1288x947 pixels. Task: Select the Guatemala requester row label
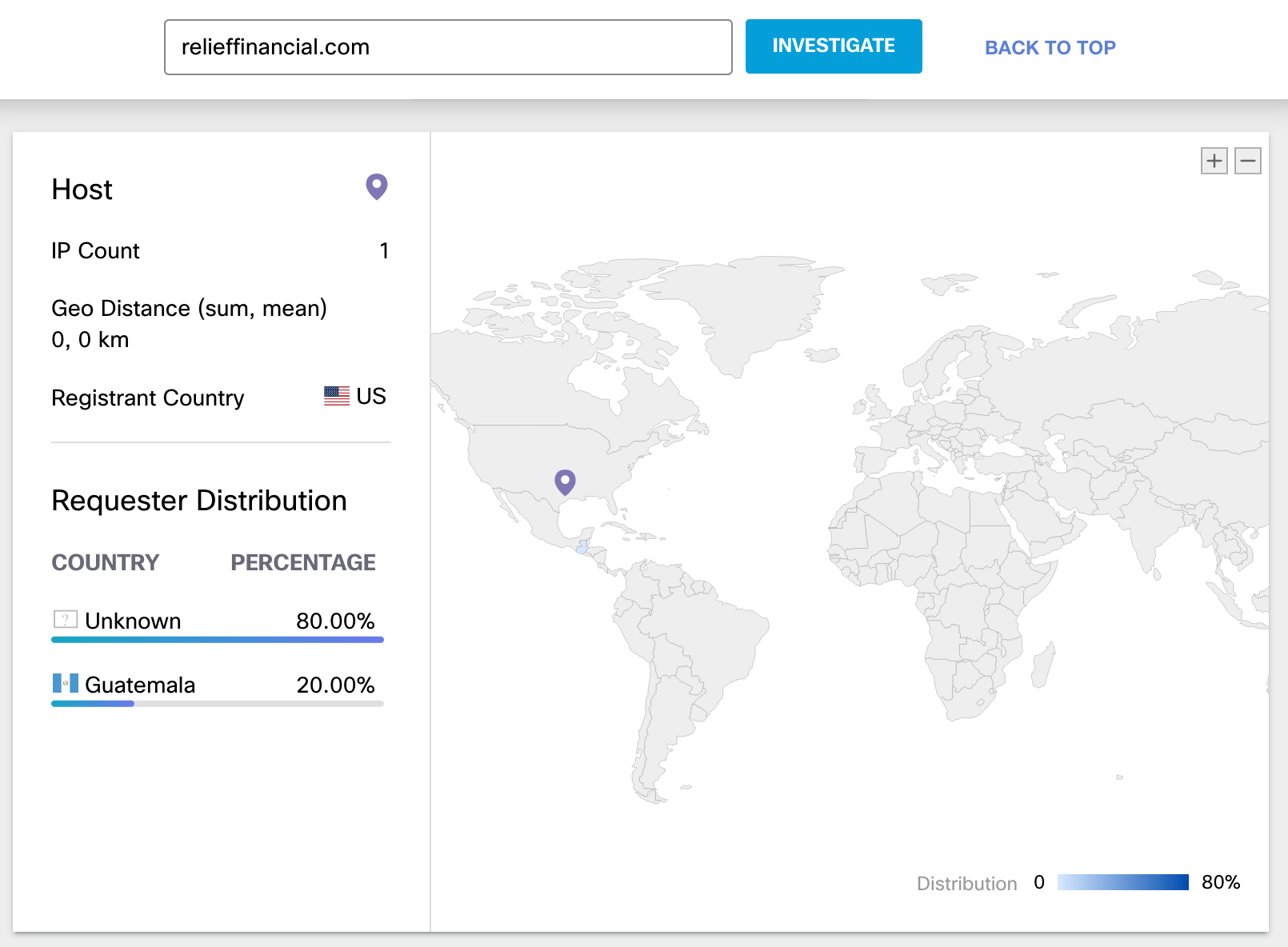click(140, 685)
